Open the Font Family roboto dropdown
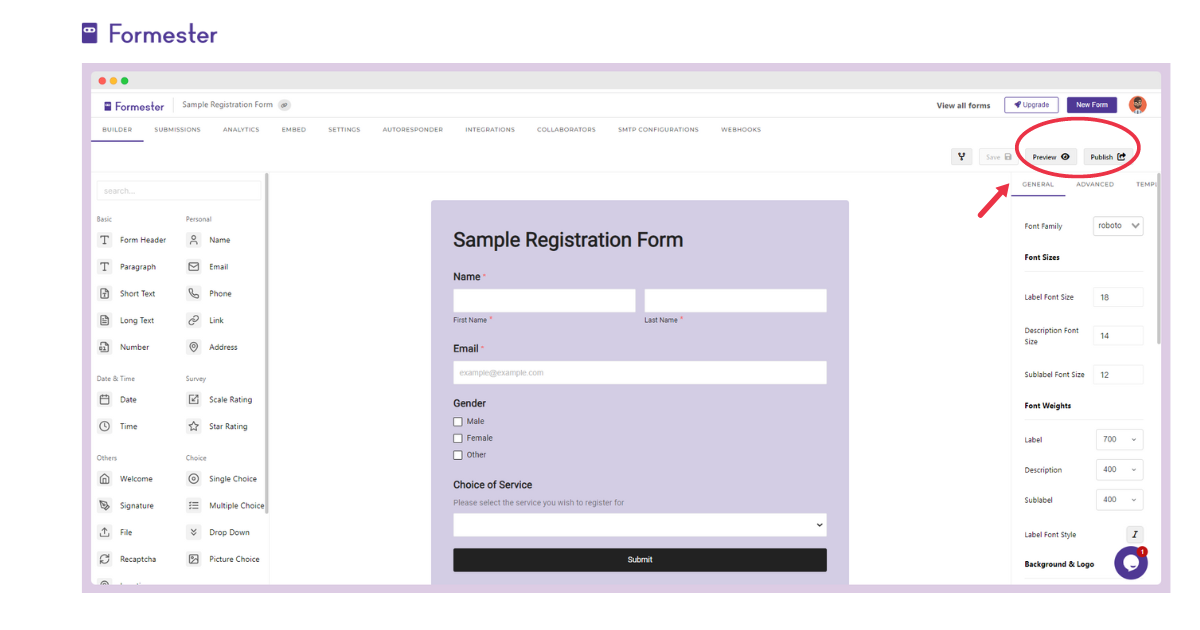Image resolution: width=1200 pixels, height=630 pixels. pos(1117,225)
